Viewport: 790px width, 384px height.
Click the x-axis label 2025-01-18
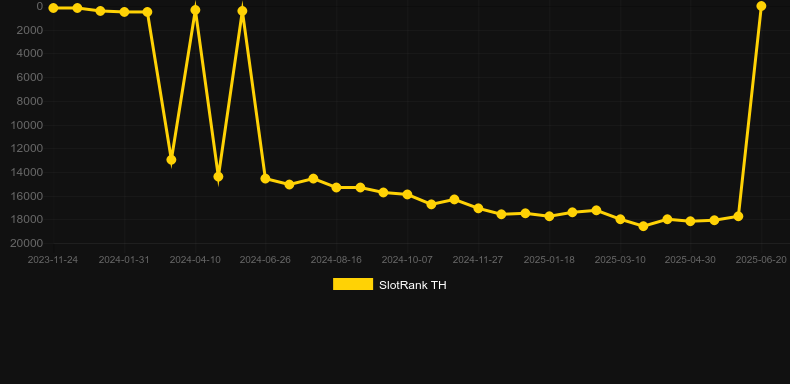pos(549,260)
